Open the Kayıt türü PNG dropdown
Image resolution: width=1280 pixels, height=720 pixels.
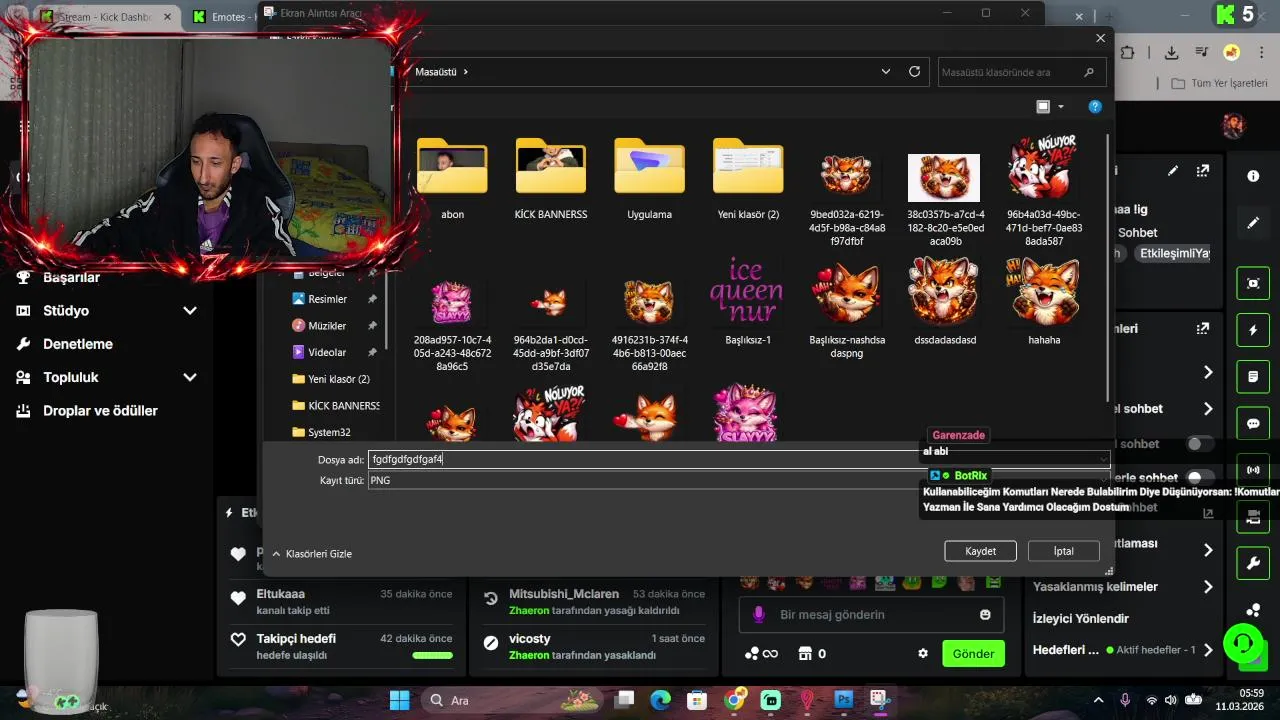739,480
